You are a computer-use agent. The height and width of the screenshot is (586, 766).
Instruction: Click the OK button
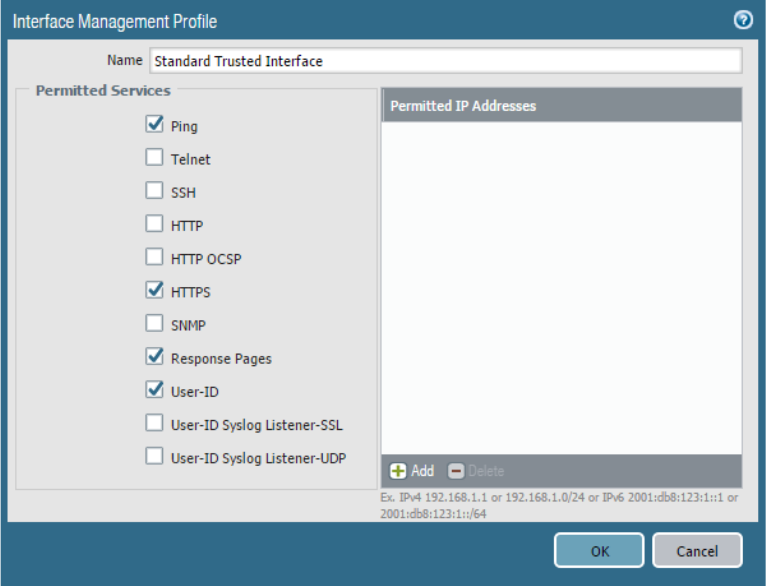click(x=599, y=550)
